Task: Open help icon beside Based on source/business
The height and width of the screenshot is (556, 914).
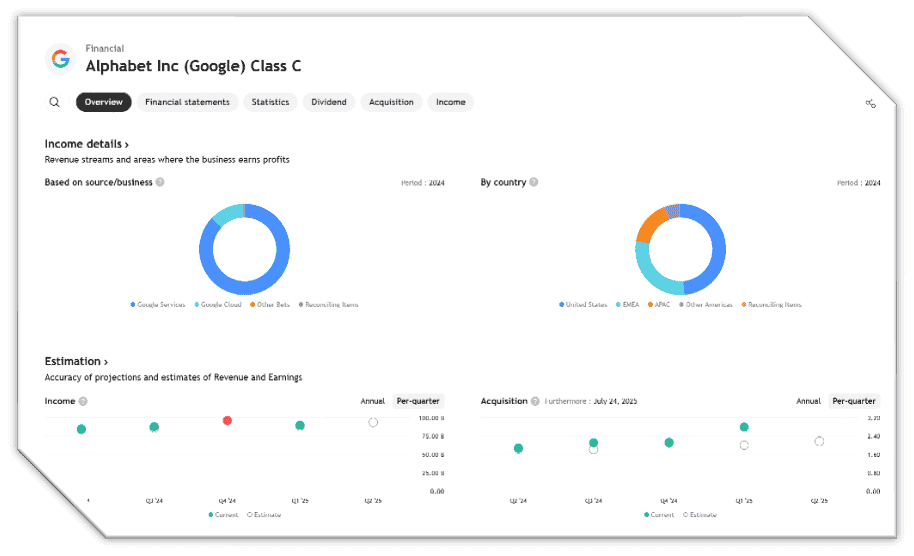Action: click(x=160, y=182)
